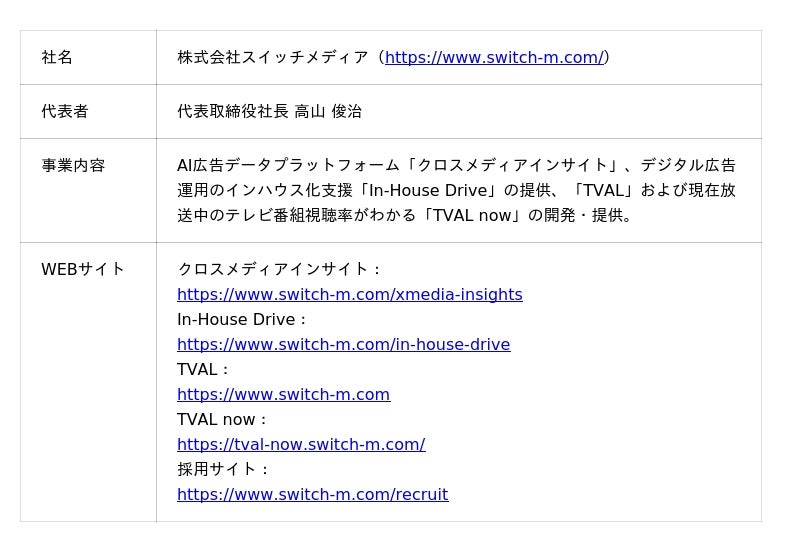This screenshot has height=552, width=800.
Task: Click the TVAL： label in WEBサイト row
Action: pos(204,370)
